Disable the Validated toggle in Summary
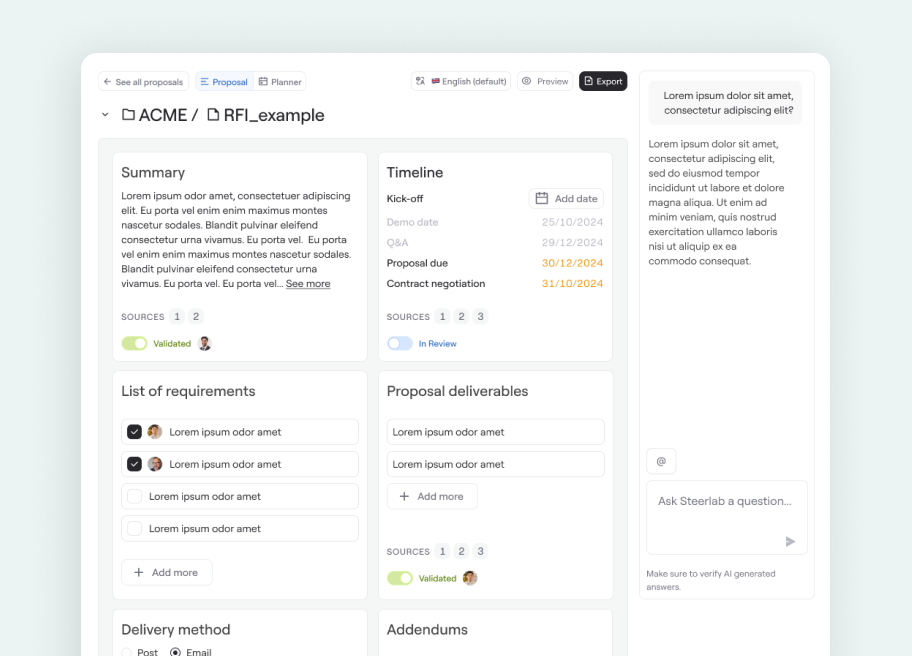 (133, 343)
